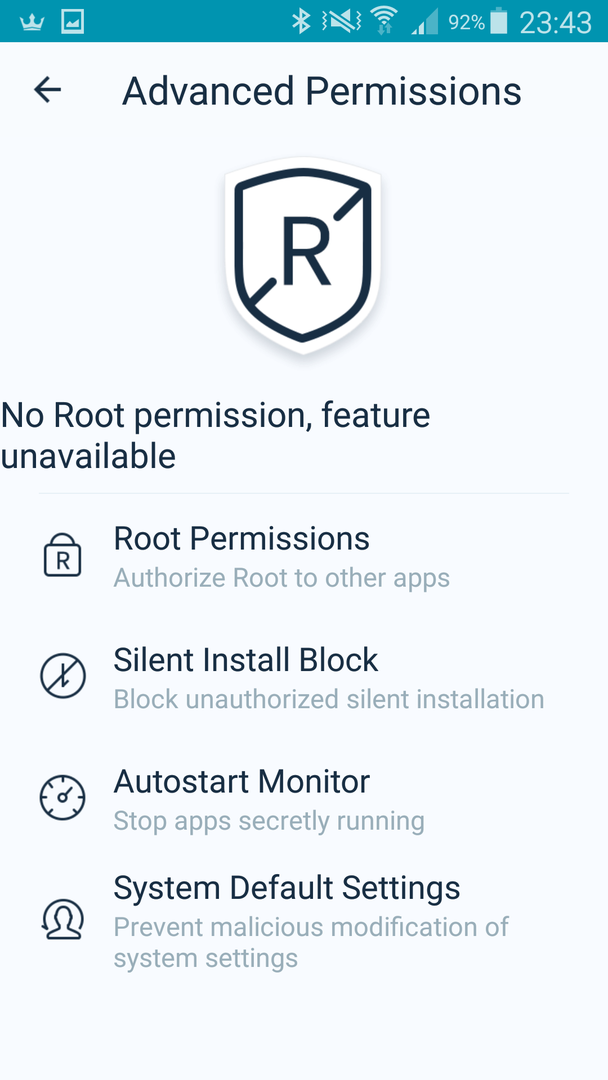Open Silent Install Block

(x=304, y=677)
